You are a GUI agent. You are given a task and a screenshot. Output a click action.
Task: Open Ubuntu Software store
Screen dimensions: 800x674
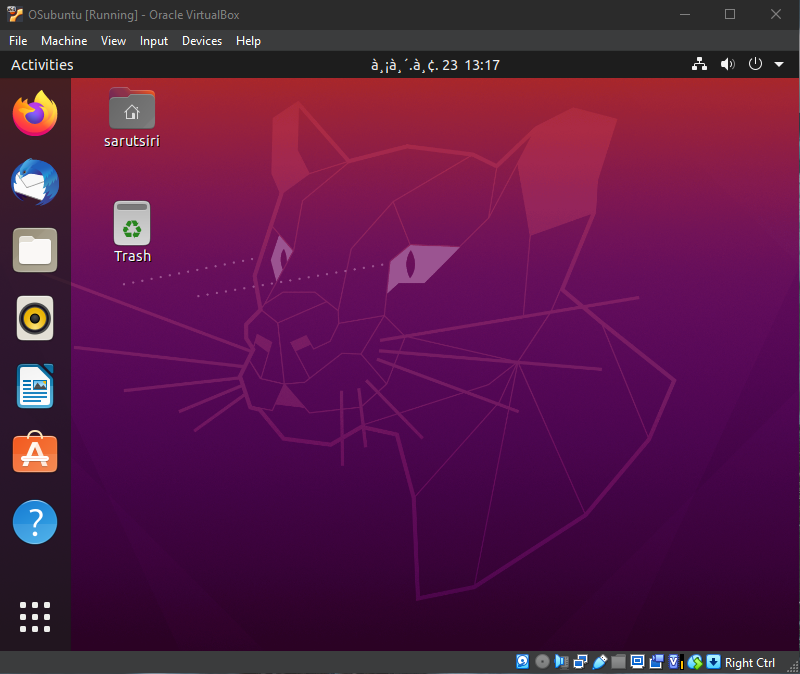35,454
